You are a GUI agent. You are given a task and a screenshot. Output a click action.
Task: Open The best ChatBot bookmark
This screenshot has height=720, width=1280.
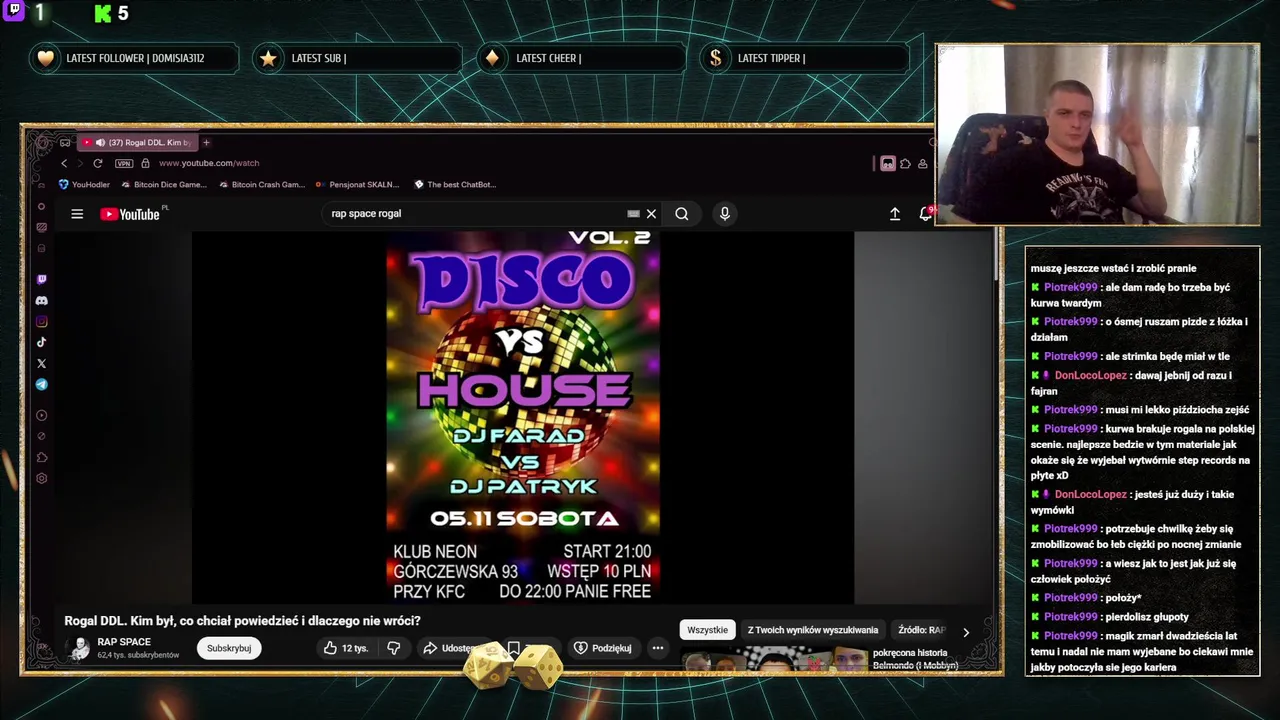click(455, 185)
